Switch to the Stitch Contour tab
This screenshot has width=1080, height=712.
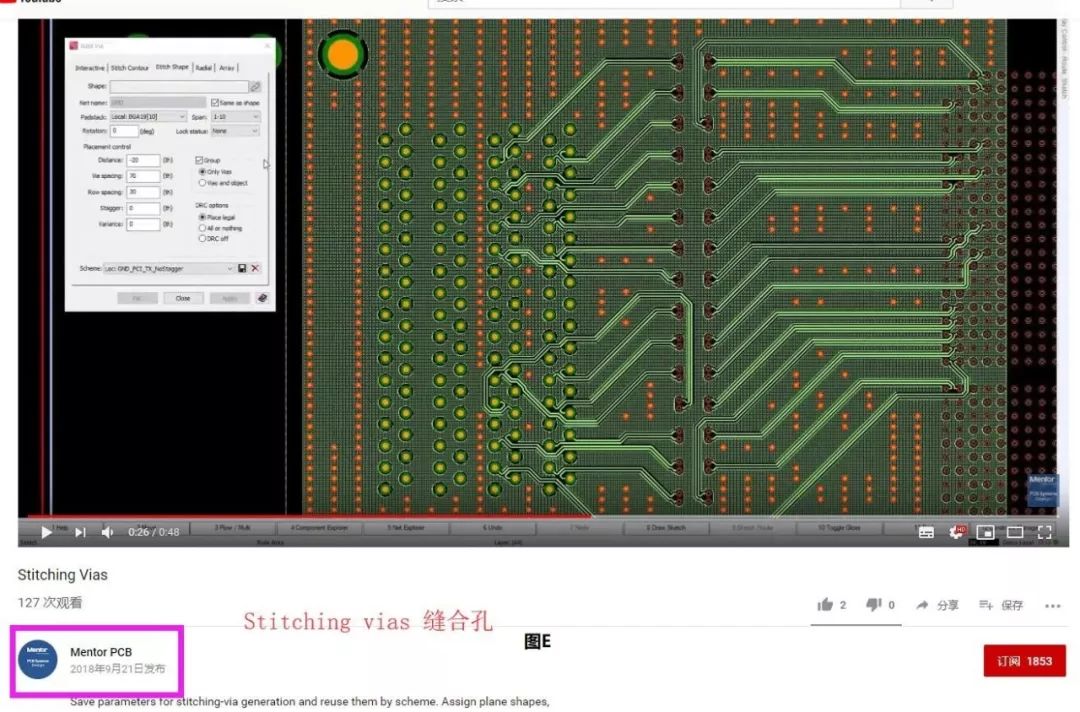[x=129, y=67]
